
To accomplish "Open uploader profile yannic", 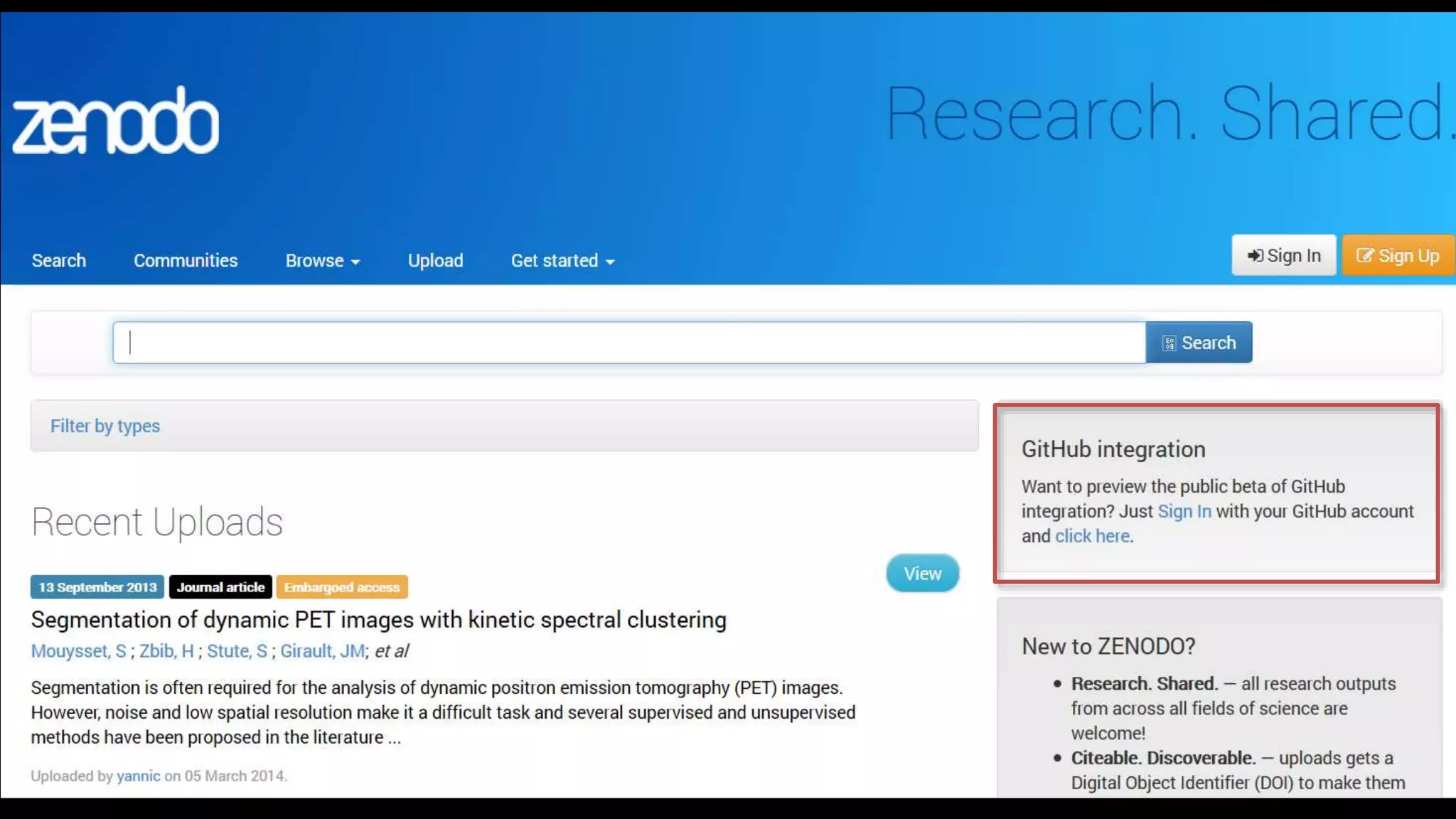I will click(x=138, y=776).
